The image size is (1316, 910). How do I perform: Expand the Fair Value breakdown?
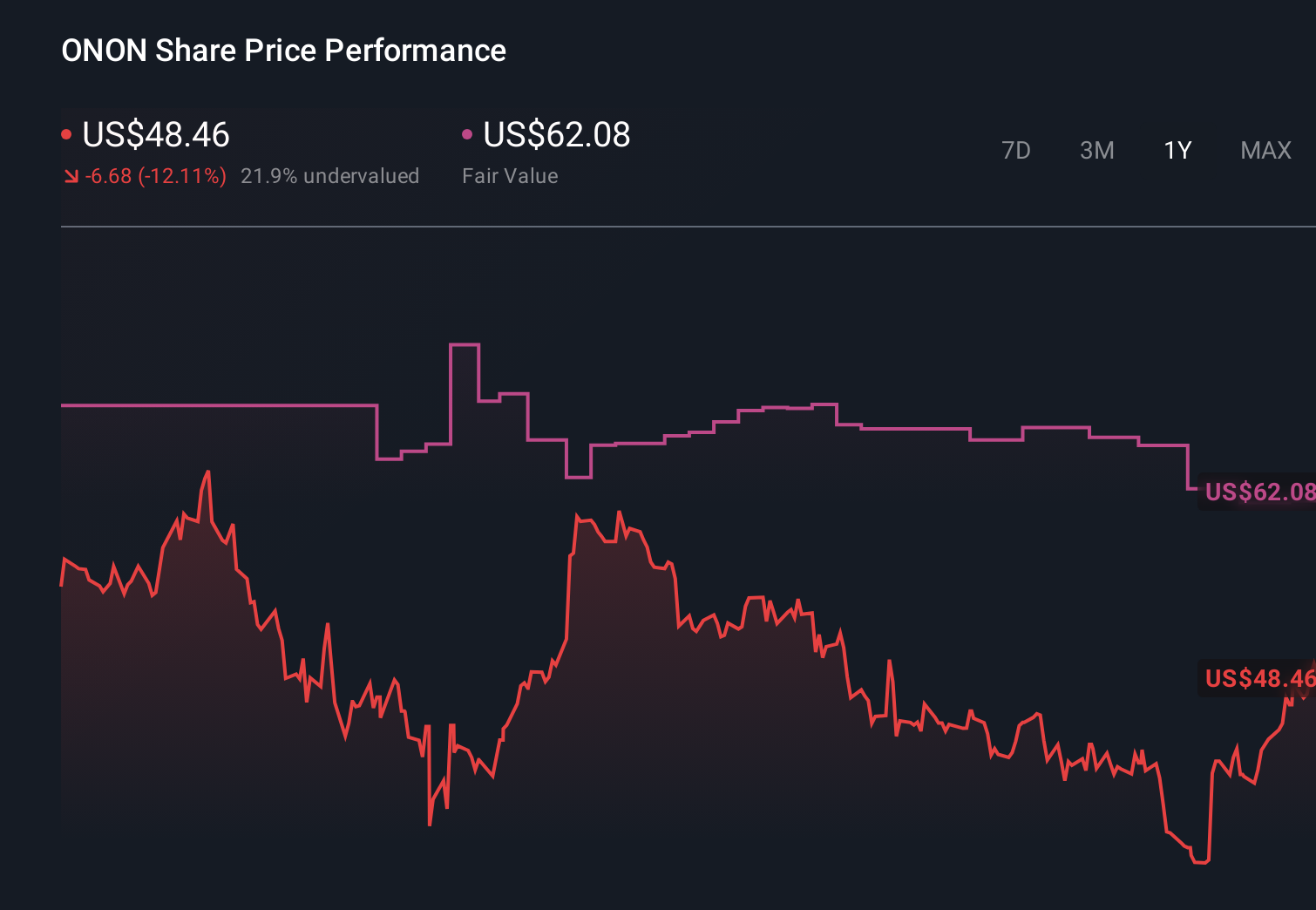(x=510, y=175)
